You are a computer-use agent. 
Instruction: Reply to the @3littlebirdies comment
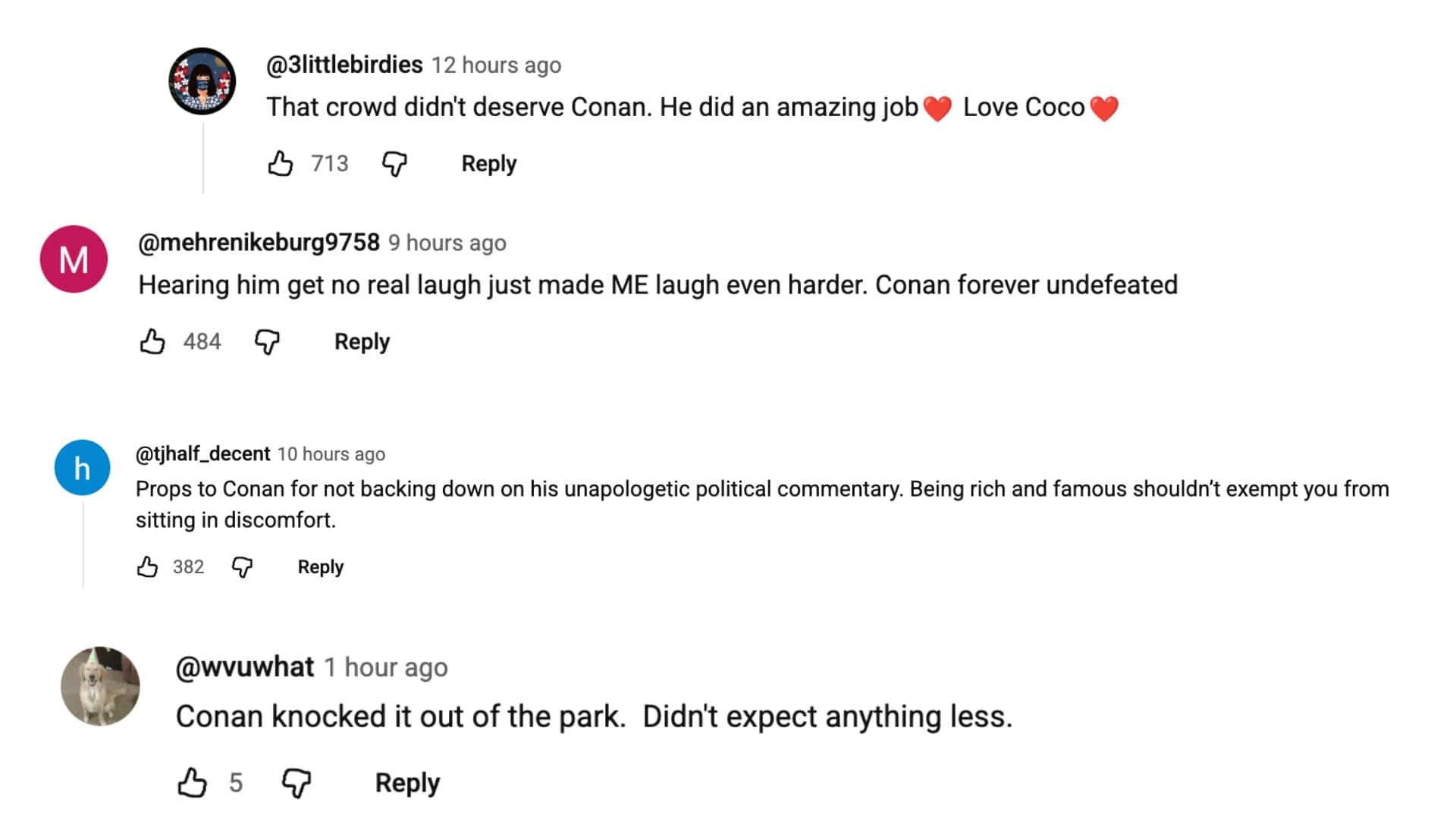tap(488, 163)
